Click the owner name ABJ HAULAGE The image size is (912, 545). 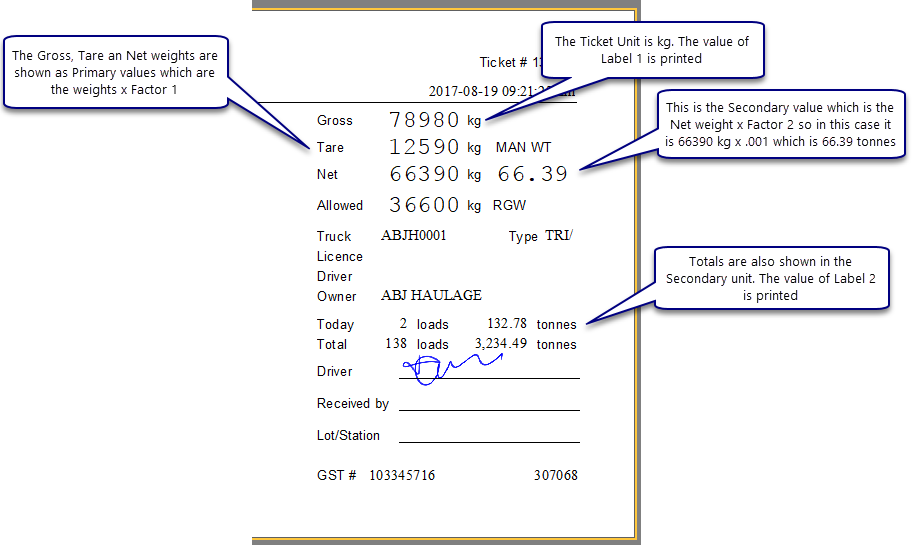431,296
